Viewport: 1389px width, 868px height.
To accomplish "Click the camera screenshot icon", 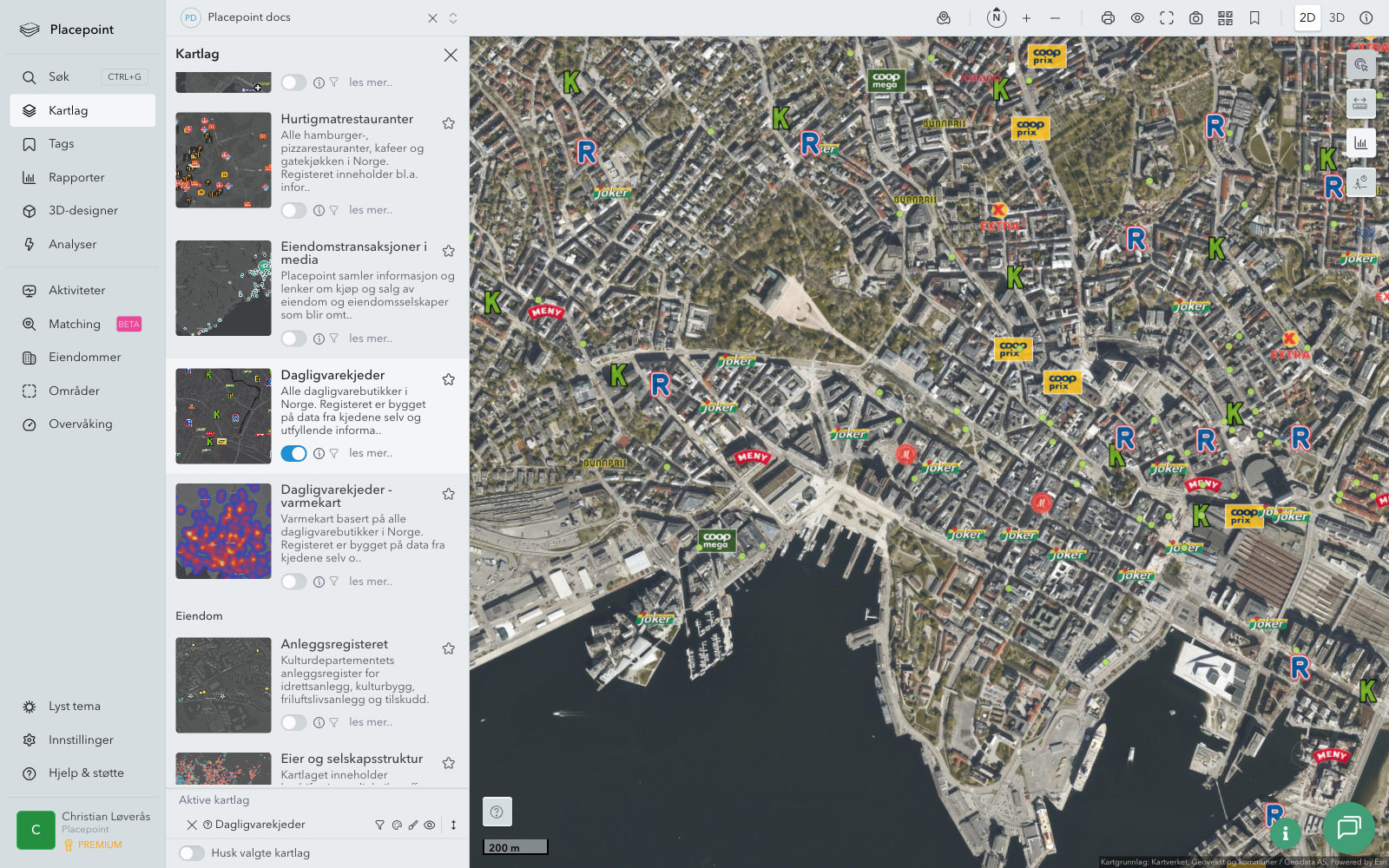I will 1195,18.
